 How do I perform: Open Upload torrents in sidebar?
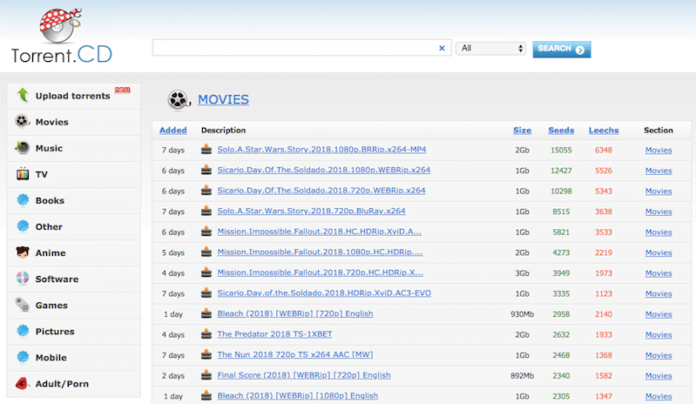(x=73, y=95)
